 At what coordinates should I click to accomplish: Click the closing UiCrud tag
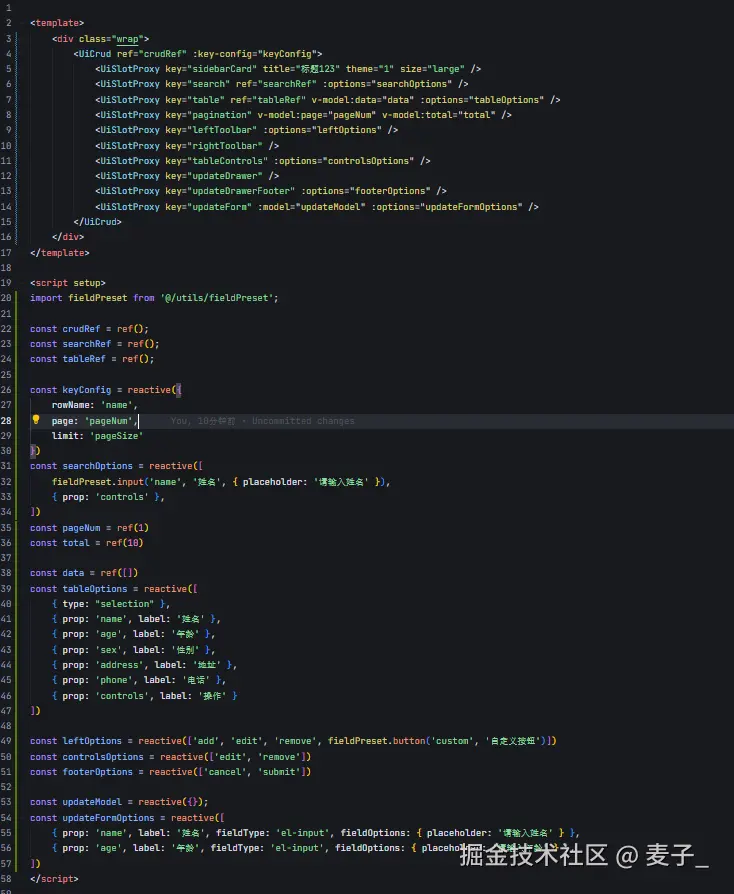click(x=97, y=222)
